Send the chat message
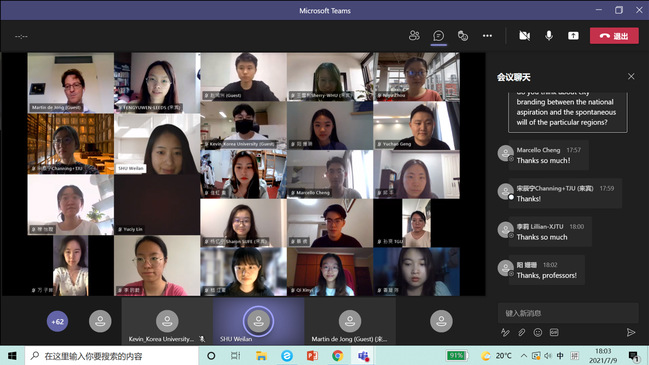649x365 pixels. 631,332
